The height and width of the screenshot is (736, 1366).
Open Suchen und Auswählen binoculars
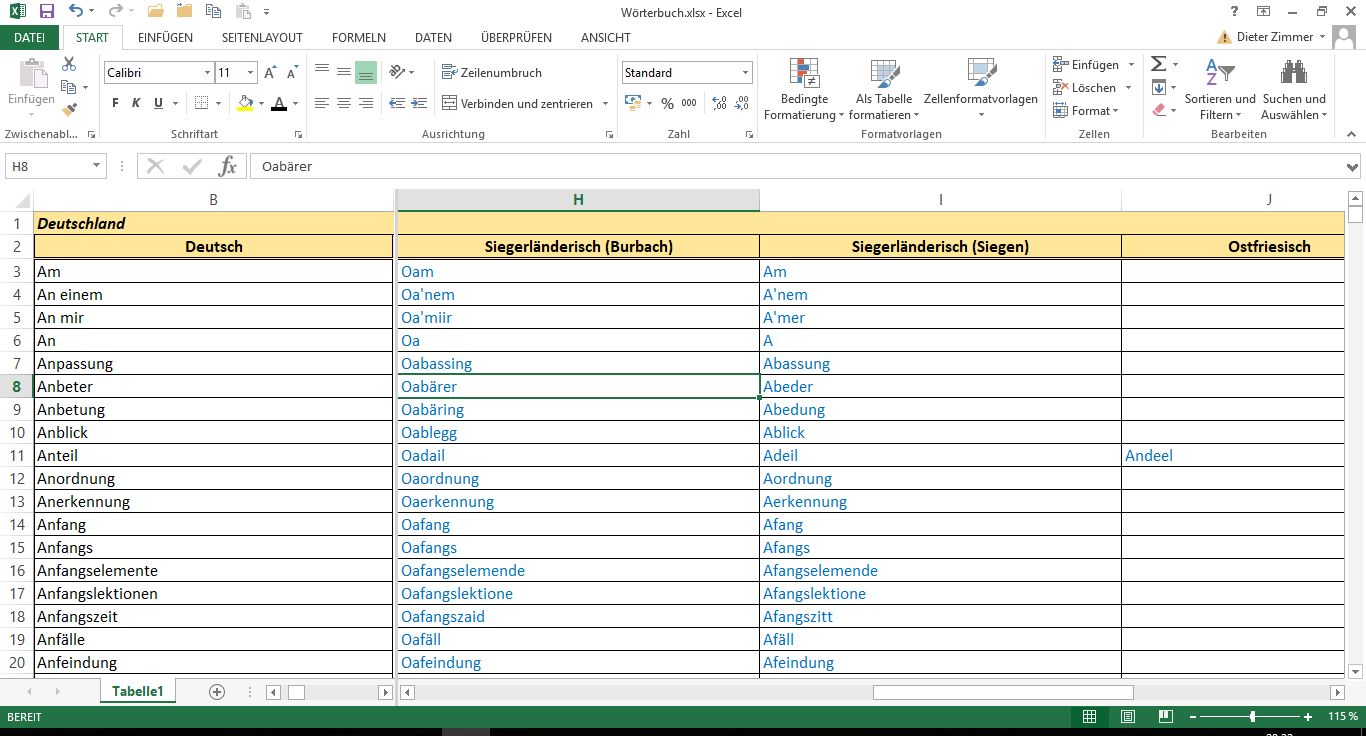(1294, 90)
